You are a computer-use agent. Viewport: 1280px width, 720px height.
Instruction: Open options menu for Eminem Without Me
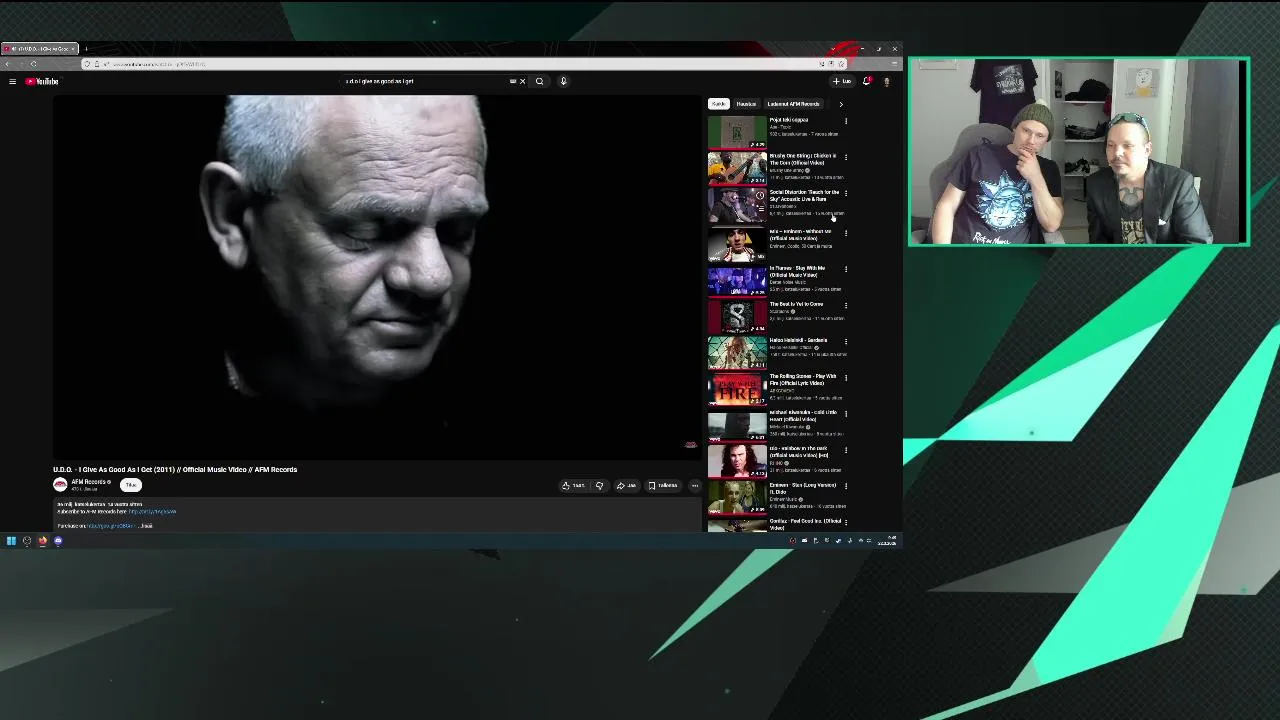[846, 233]
